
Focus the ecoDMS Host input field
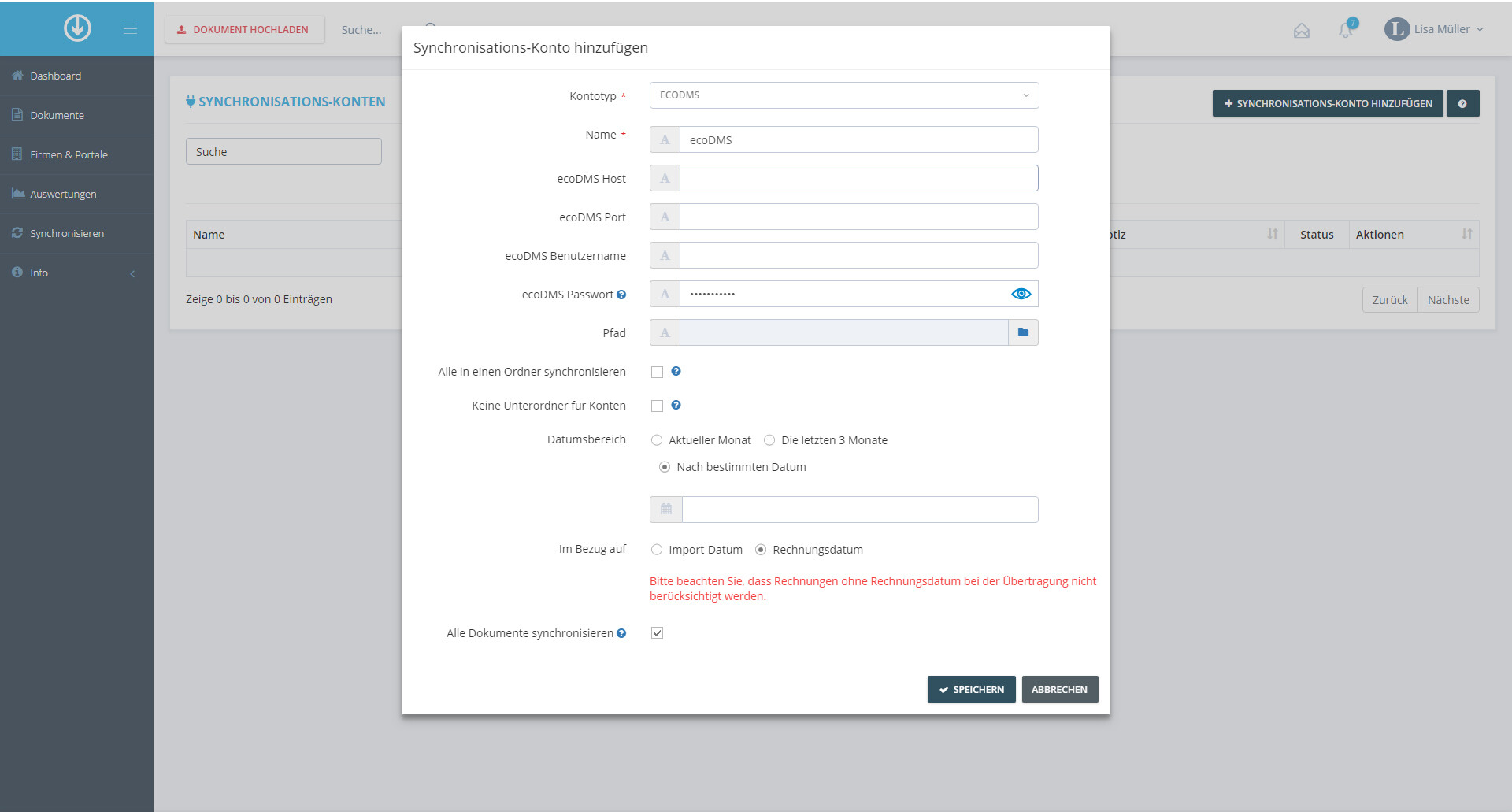[858, 178]
